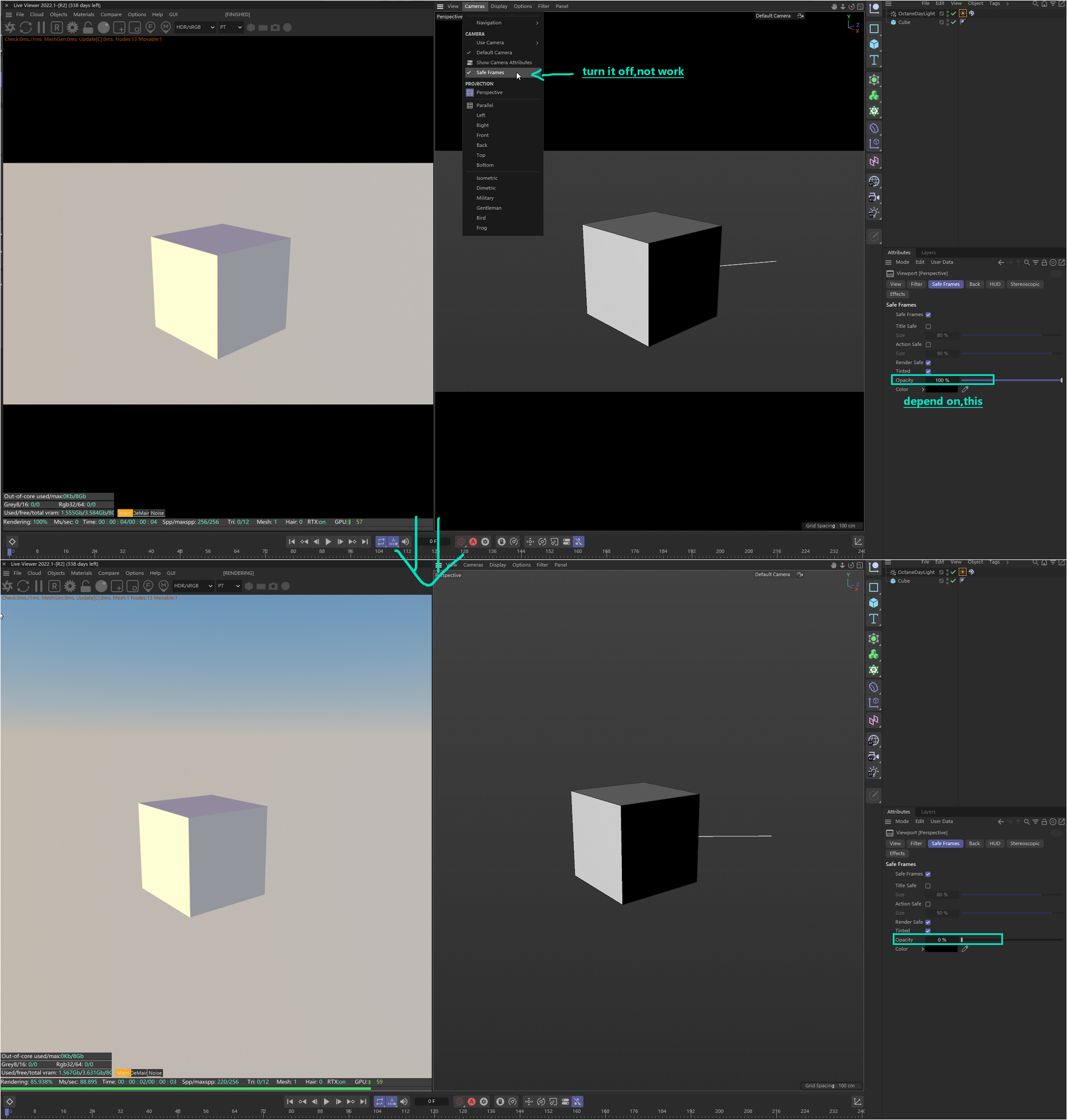The image size is (1067, 1120).
Task: Open Octane settings gear in rendering Live Viewer
Action: 70,586
